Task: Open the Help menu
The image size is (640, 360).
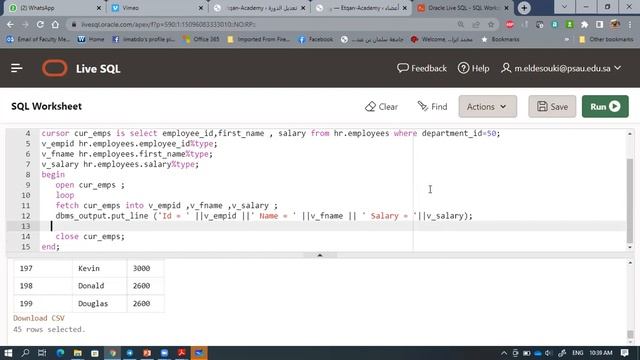Action: click(473, 68)
